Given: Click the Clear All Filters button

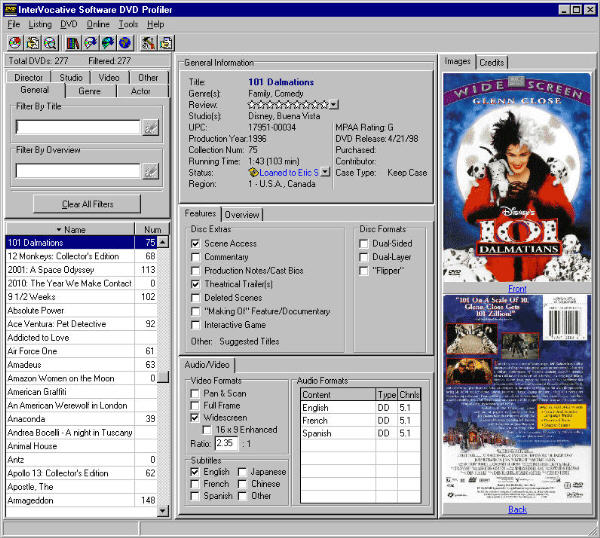Looking at the screenshot, I should click(x=87, y=204).
